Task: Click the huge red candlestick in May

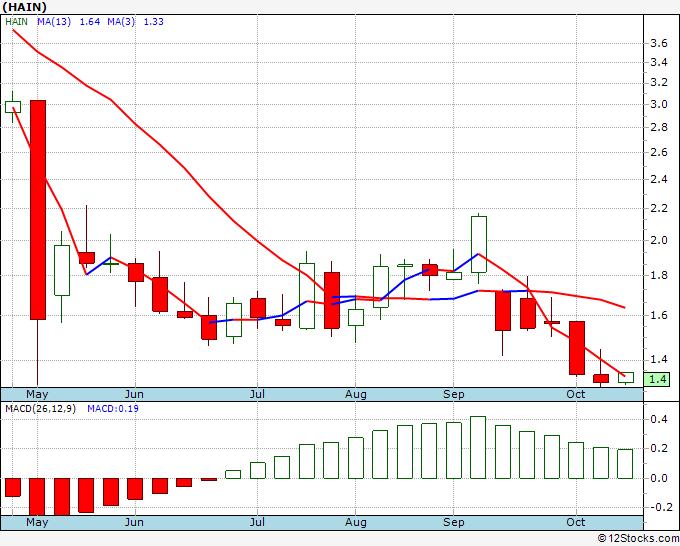Action: [x=38, y=210]
